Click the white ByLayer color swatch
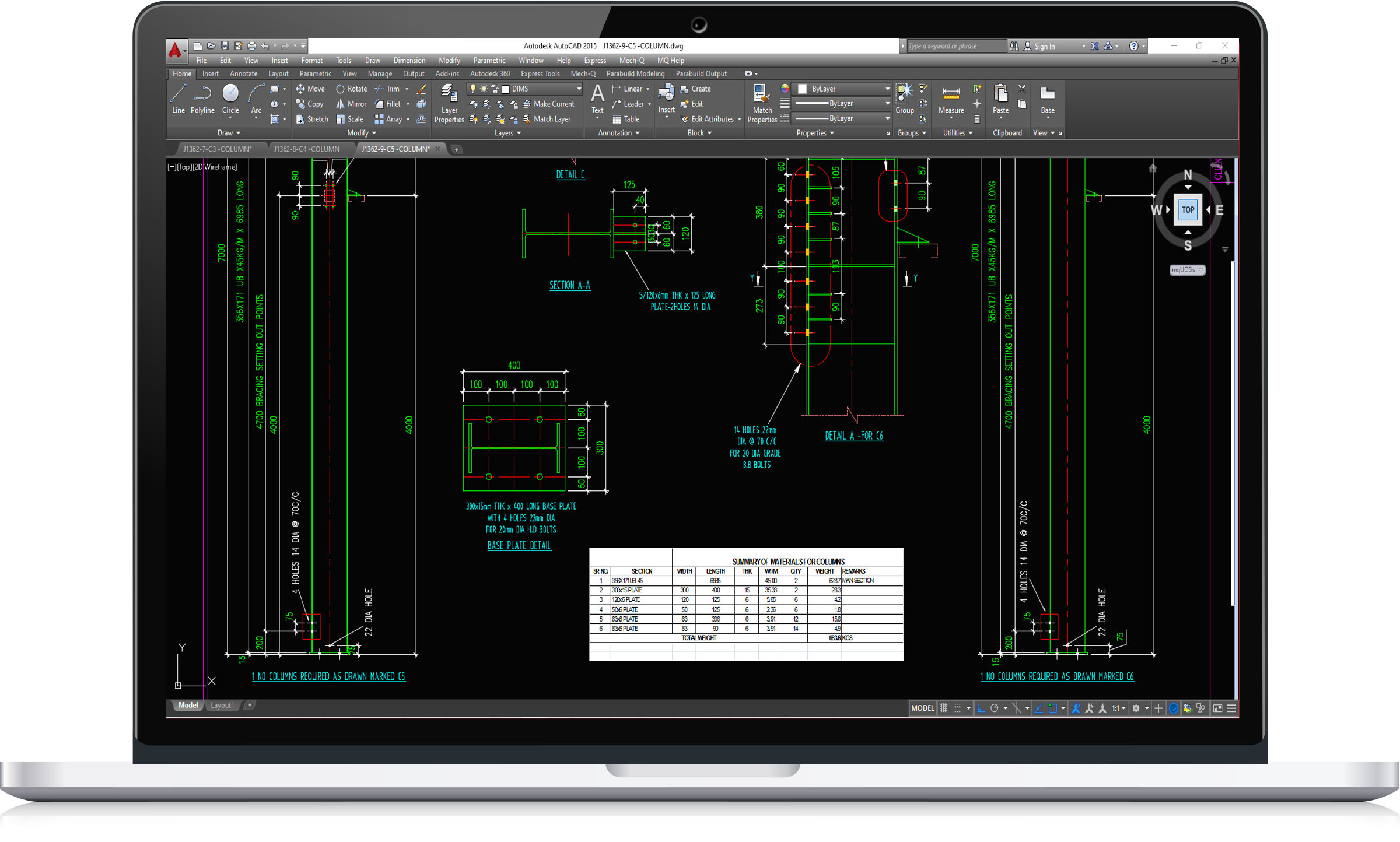 (x=802, y=89)
